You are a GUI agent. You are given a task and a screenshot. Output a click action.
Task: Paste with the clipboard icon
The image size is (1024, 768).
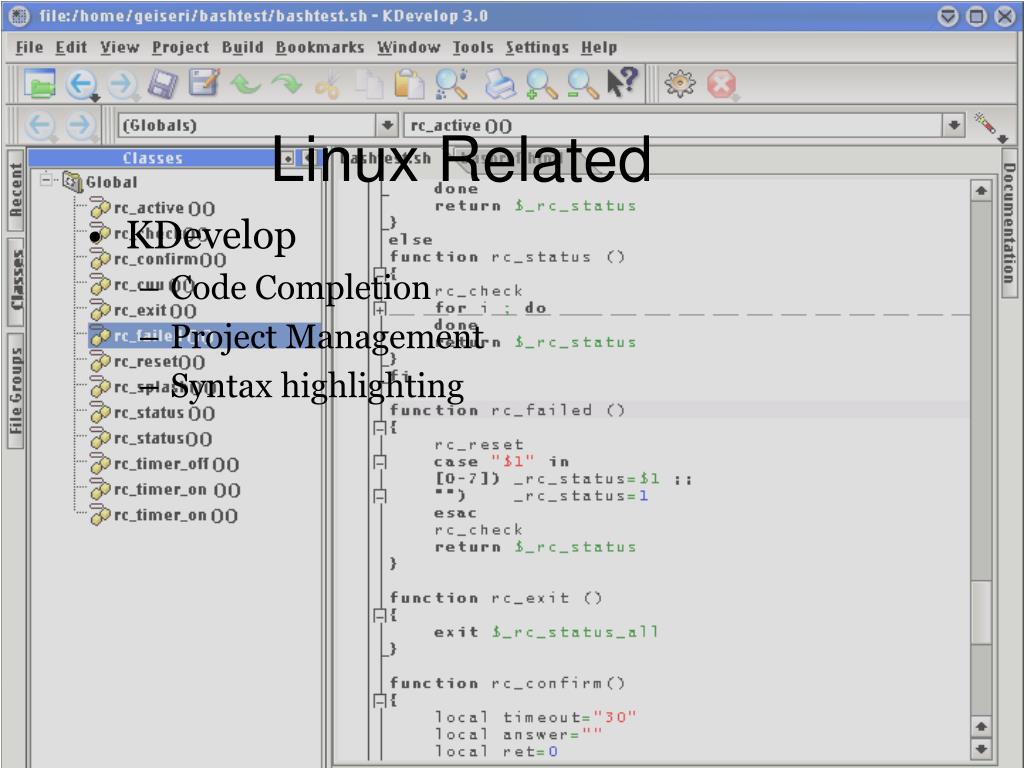point(409,84)
